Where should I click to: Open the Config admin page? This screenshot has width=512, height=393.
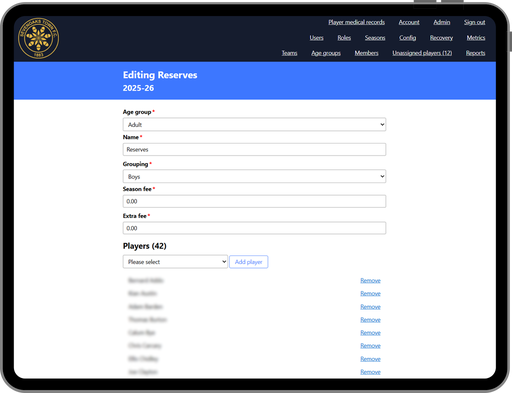pos(407,38)
